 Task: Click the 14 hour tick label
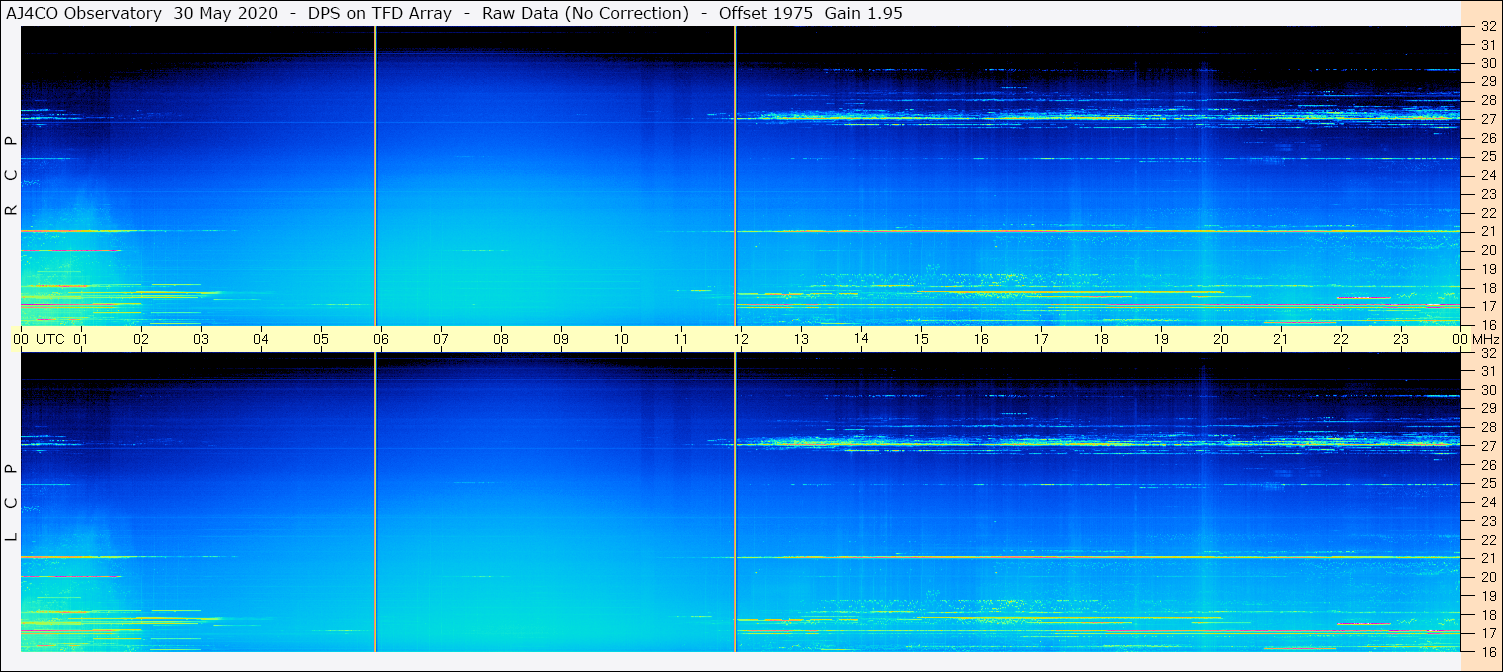point(861,338)
